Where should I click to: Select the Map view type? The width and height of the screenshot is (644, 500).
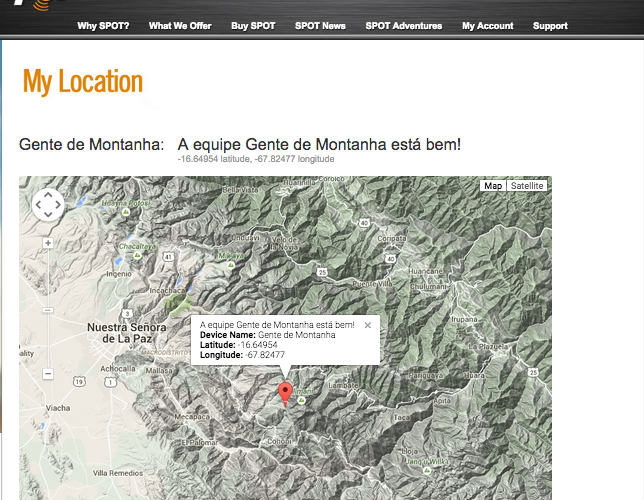[492, 186]
